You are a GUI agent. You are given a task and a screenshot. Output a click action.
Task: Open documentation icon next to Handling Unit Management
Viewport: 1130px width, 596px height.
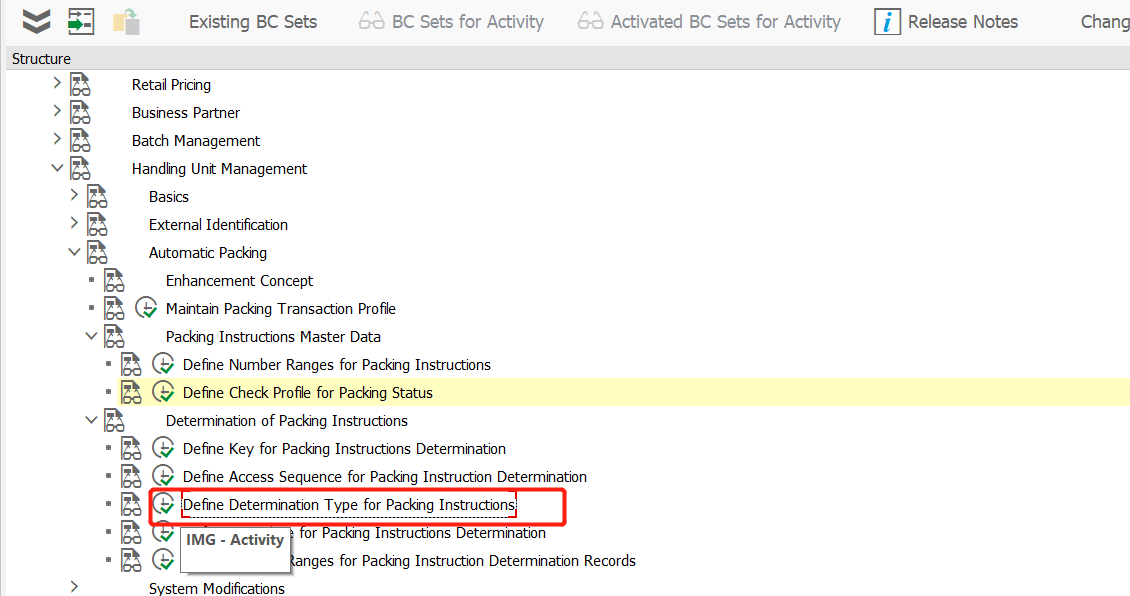80,168
